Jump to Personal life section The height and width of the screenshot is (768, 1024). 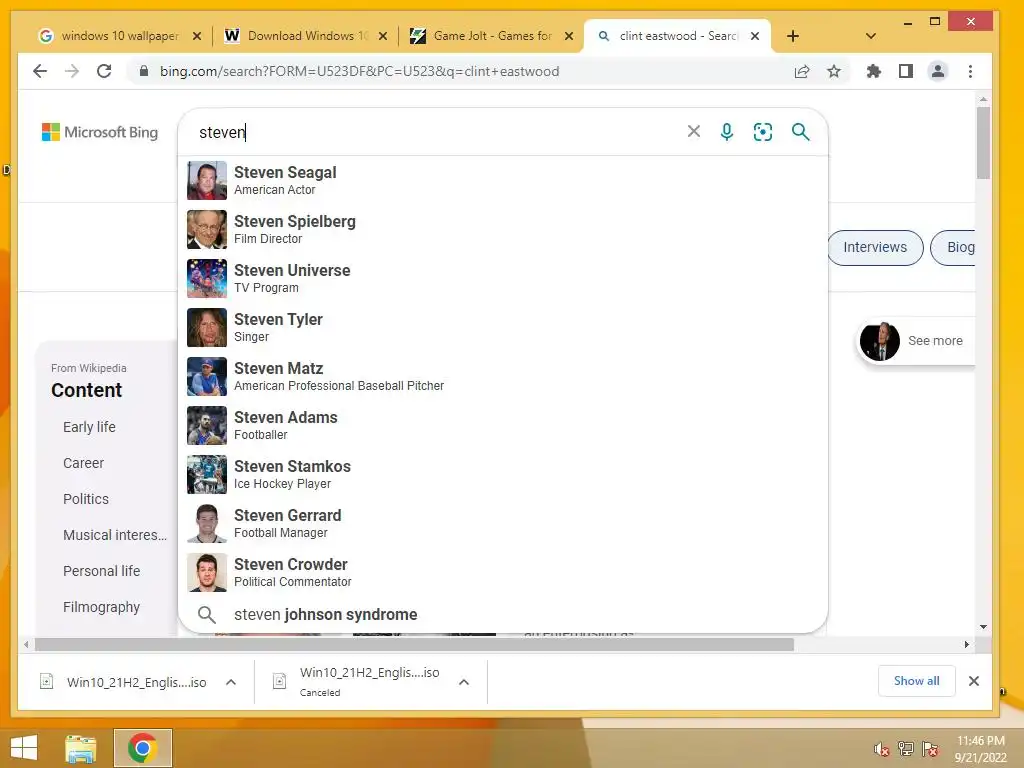click(102, 571)
